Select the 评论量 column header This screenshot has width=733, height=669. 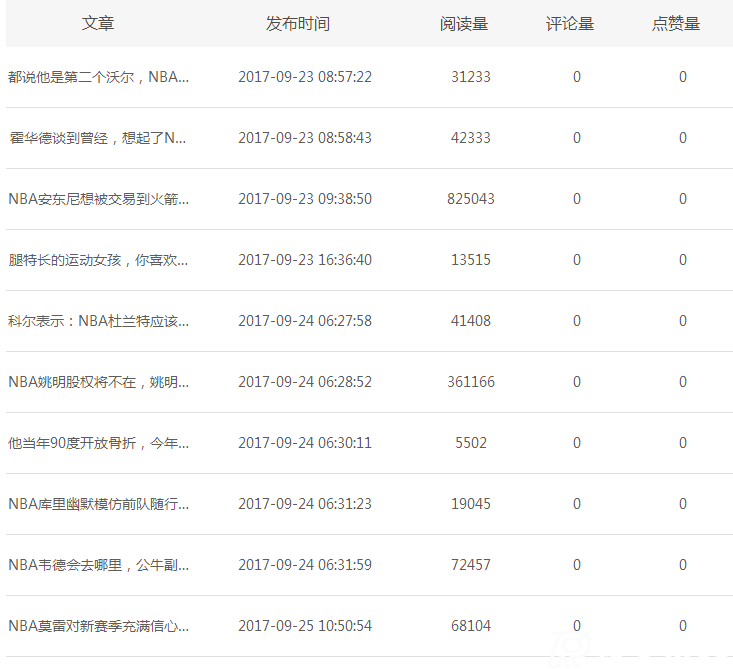pos(570,23)
